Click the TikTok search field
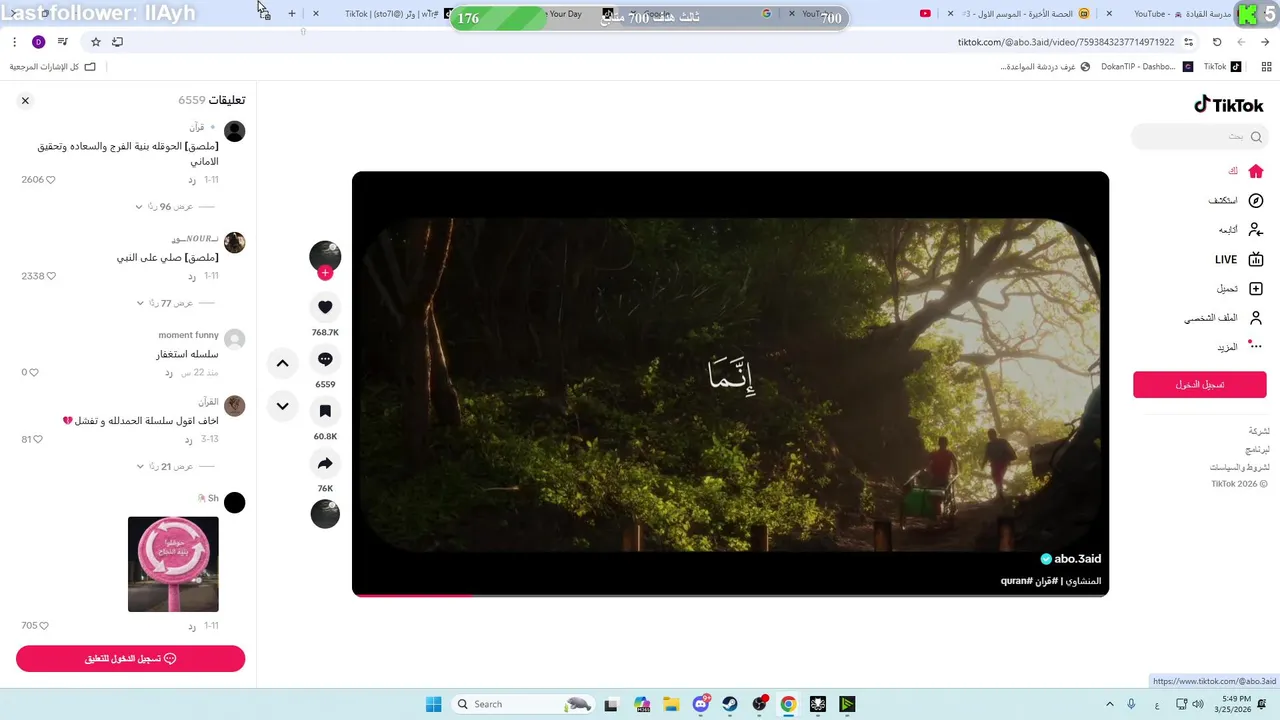Image resolution: width=1280 pixels, height=720 pixels. (1199, 136)
